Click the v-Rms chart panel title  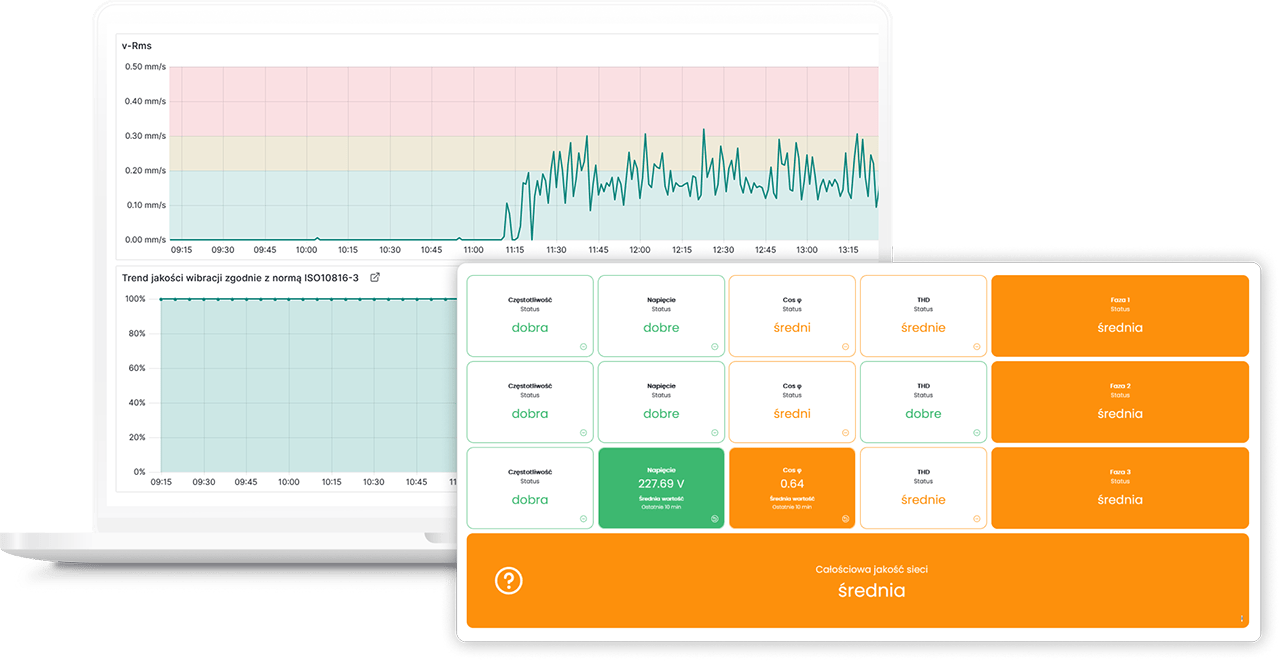(x=137, y=45)
